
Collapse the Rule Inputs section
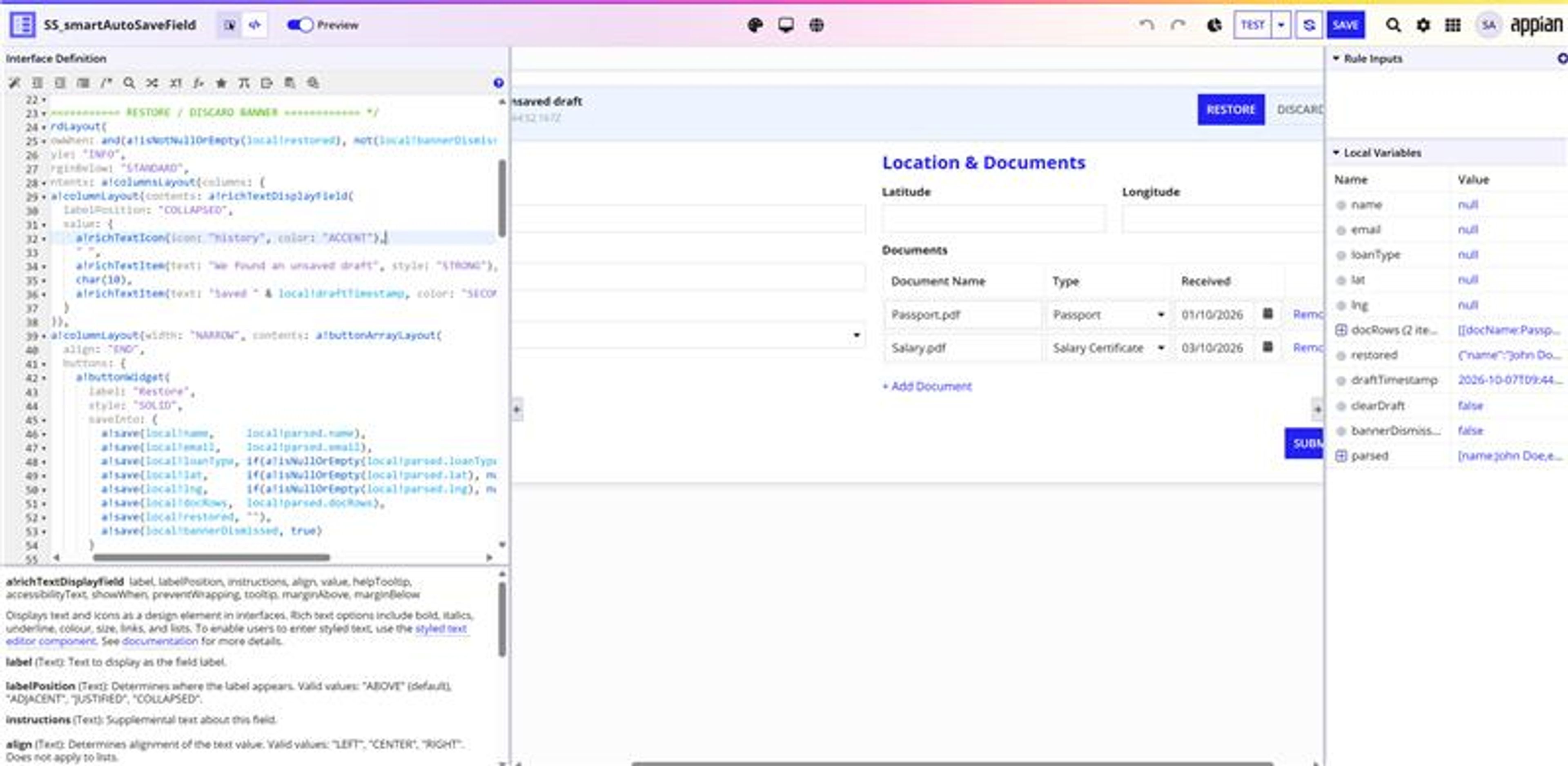pyautogui.click(x=1336, y=58)
